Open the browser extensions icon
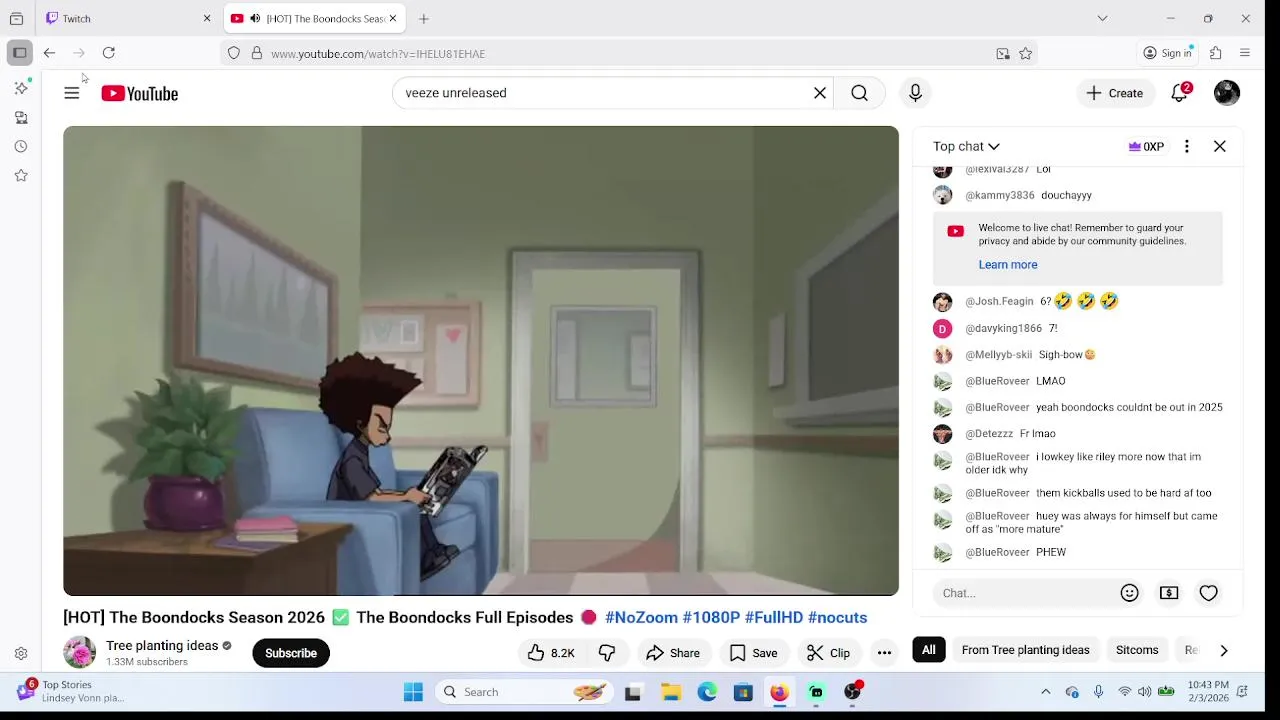1280x720 pixels. [1216, 53]
